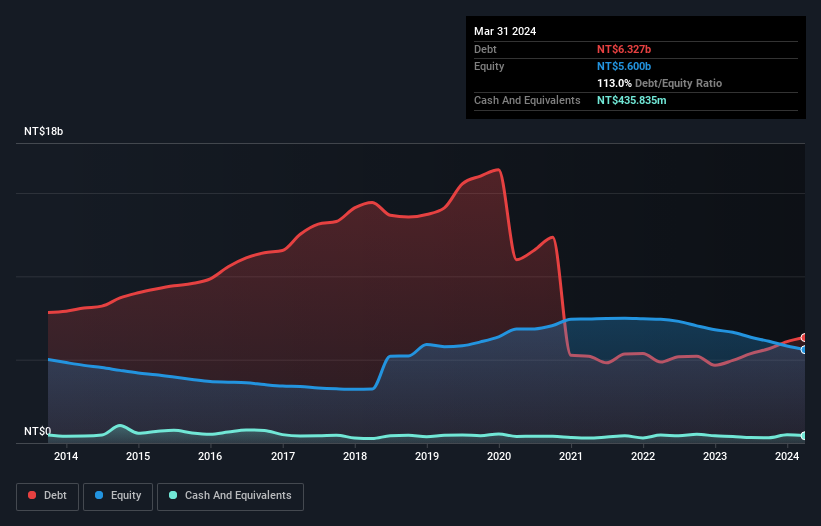Click the 113.0% Debt/Equity Ratio text

659,83
